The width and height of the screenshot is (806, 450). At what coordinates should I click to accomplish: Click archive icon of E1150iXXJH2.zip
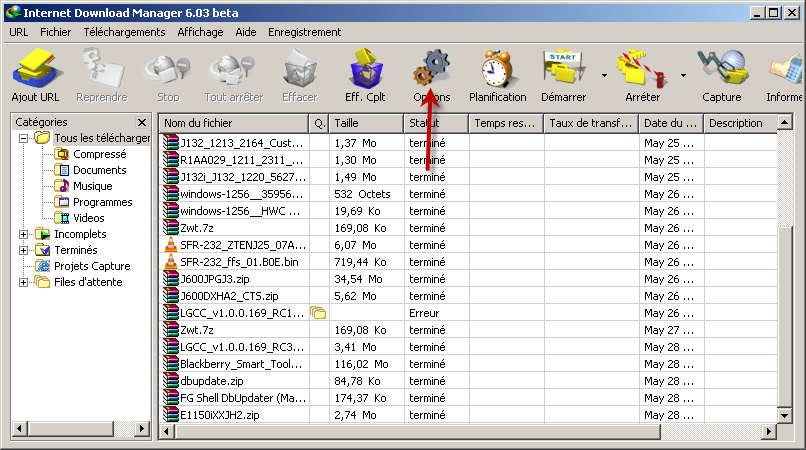click(x=171, y=415)
